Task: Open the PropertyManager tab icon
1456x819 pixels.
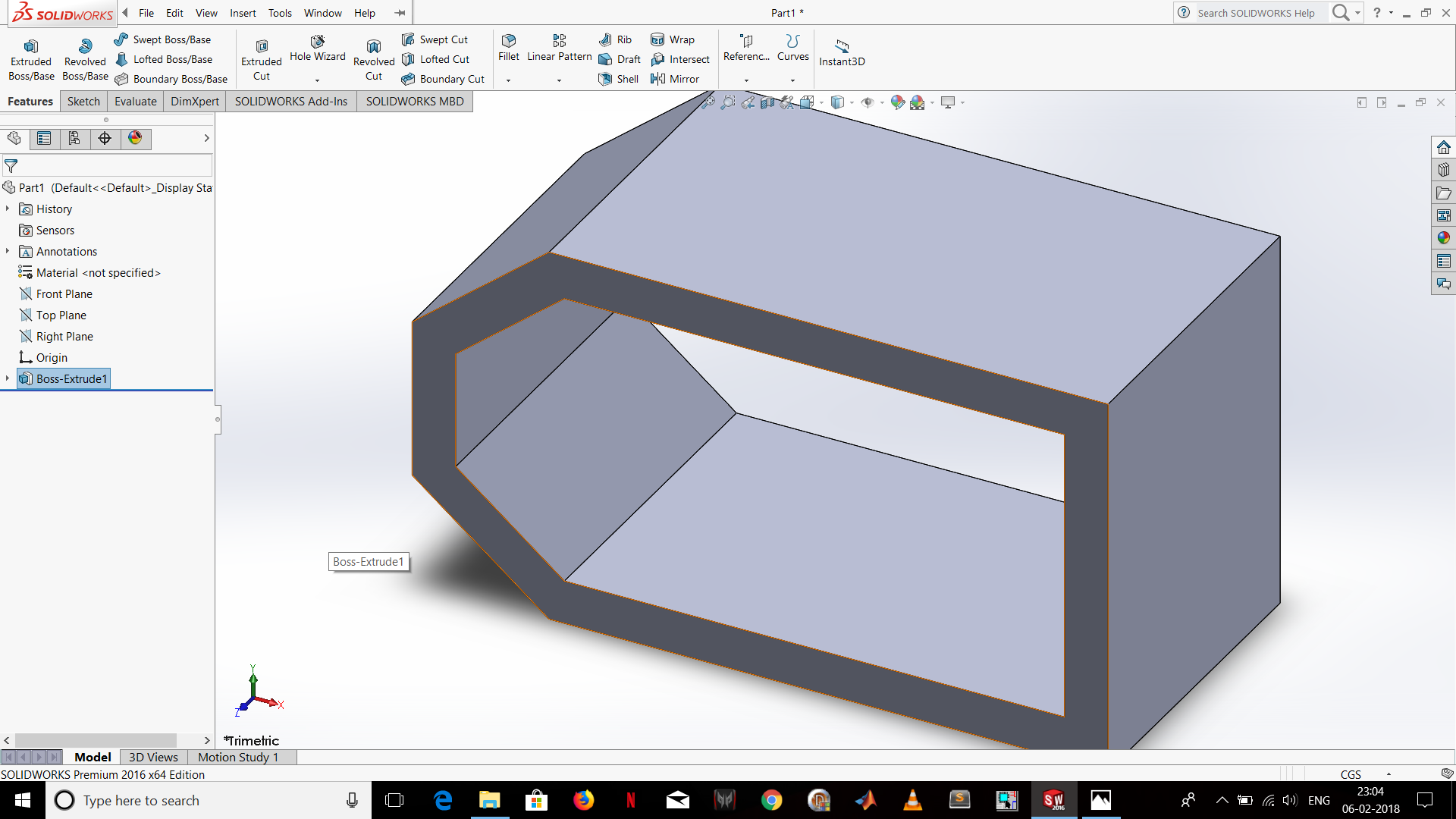Action: tap(44, 138)
